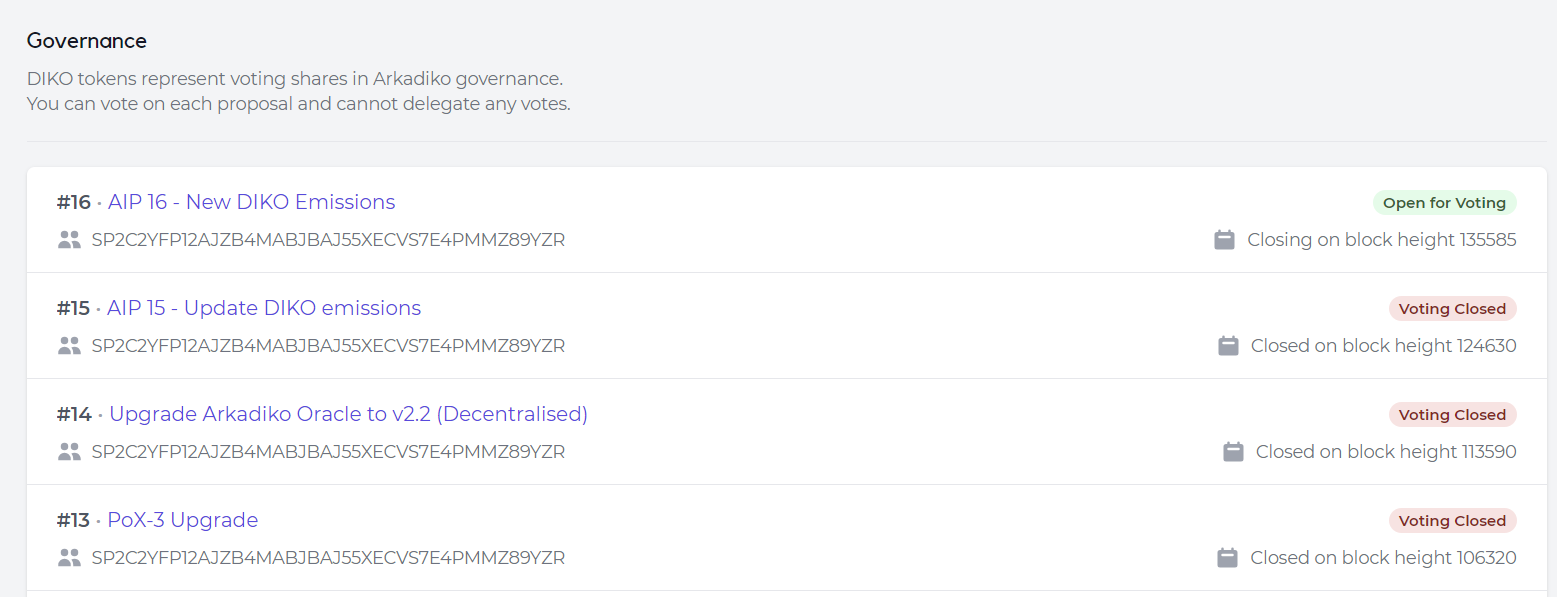This screenshot has height=597, width=1557.
Task: Click Voting Closed badge on proposal #15
Action: click(x=1452, y=309)
